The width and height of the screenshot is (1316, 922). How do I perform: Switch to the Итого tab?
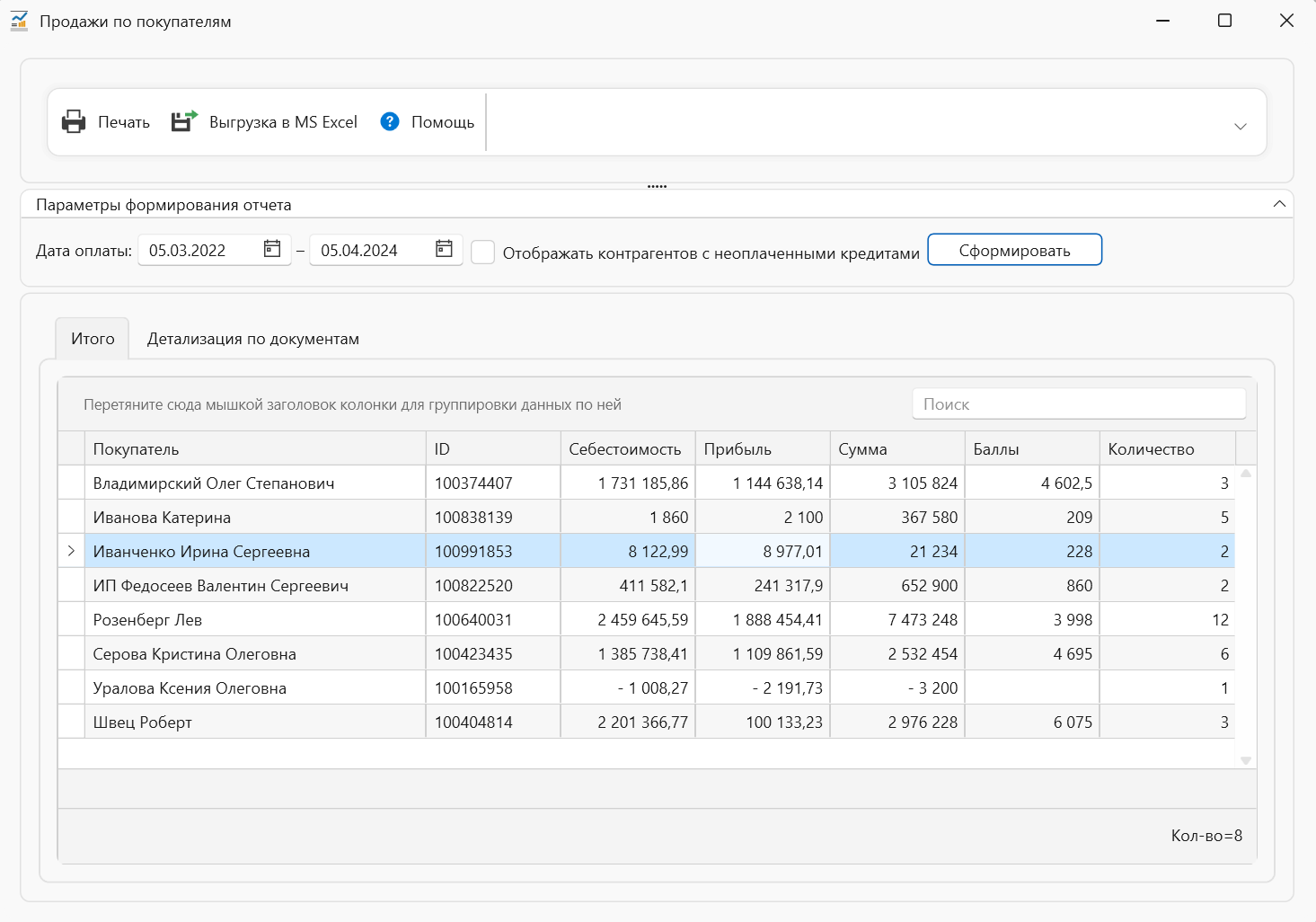[x=93, y=339]
